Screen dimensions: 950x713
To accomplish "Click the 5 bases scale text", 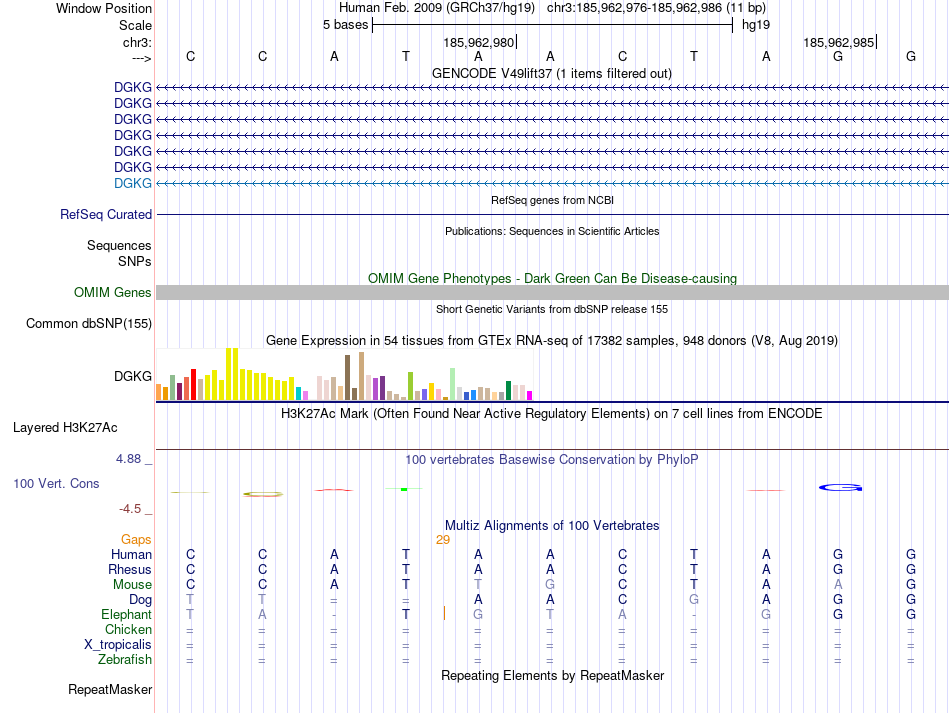I will click(x=345, y=25).
